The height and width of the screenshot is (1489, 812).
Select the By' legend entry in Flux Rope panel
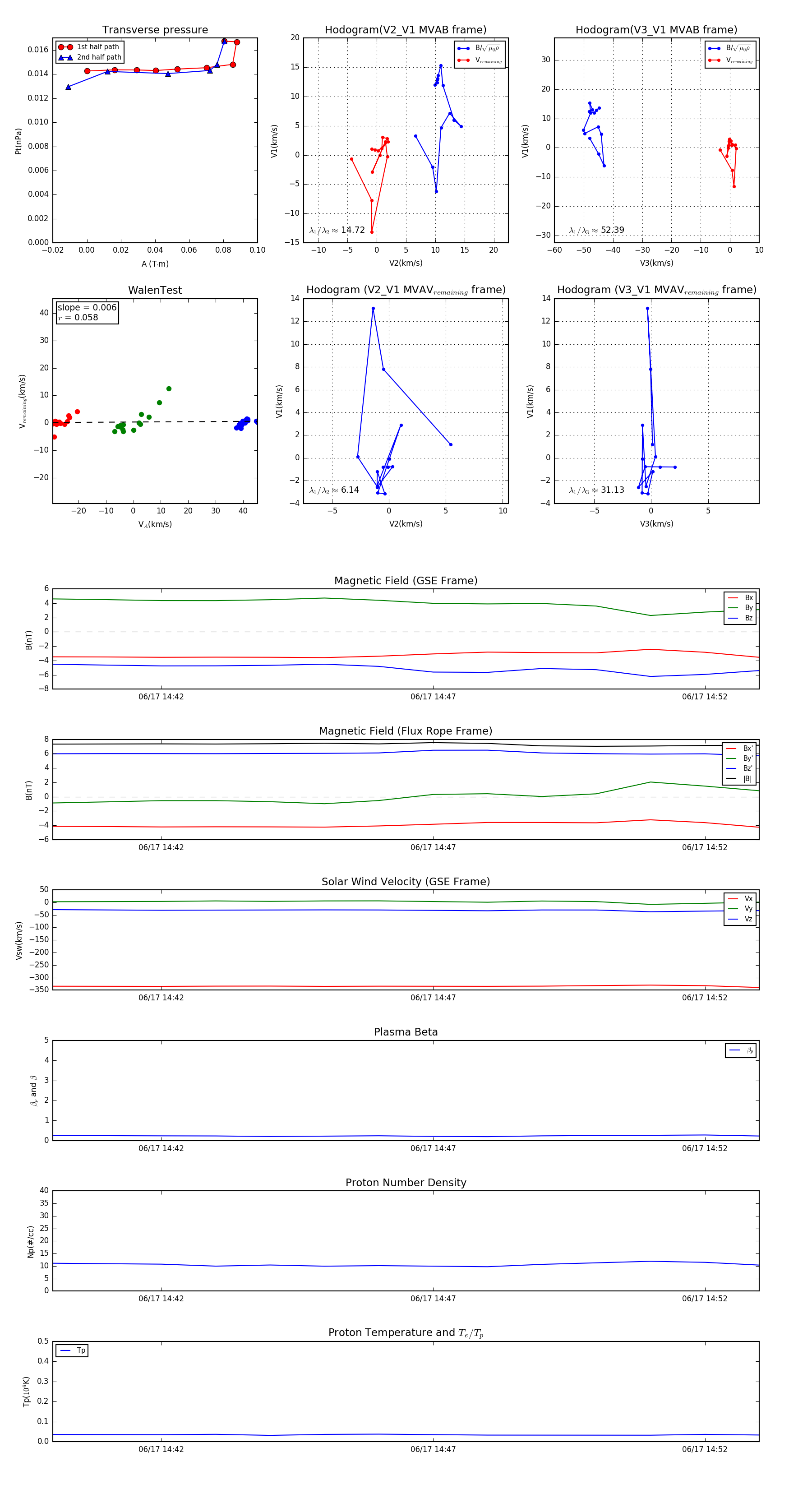[740, 758]
